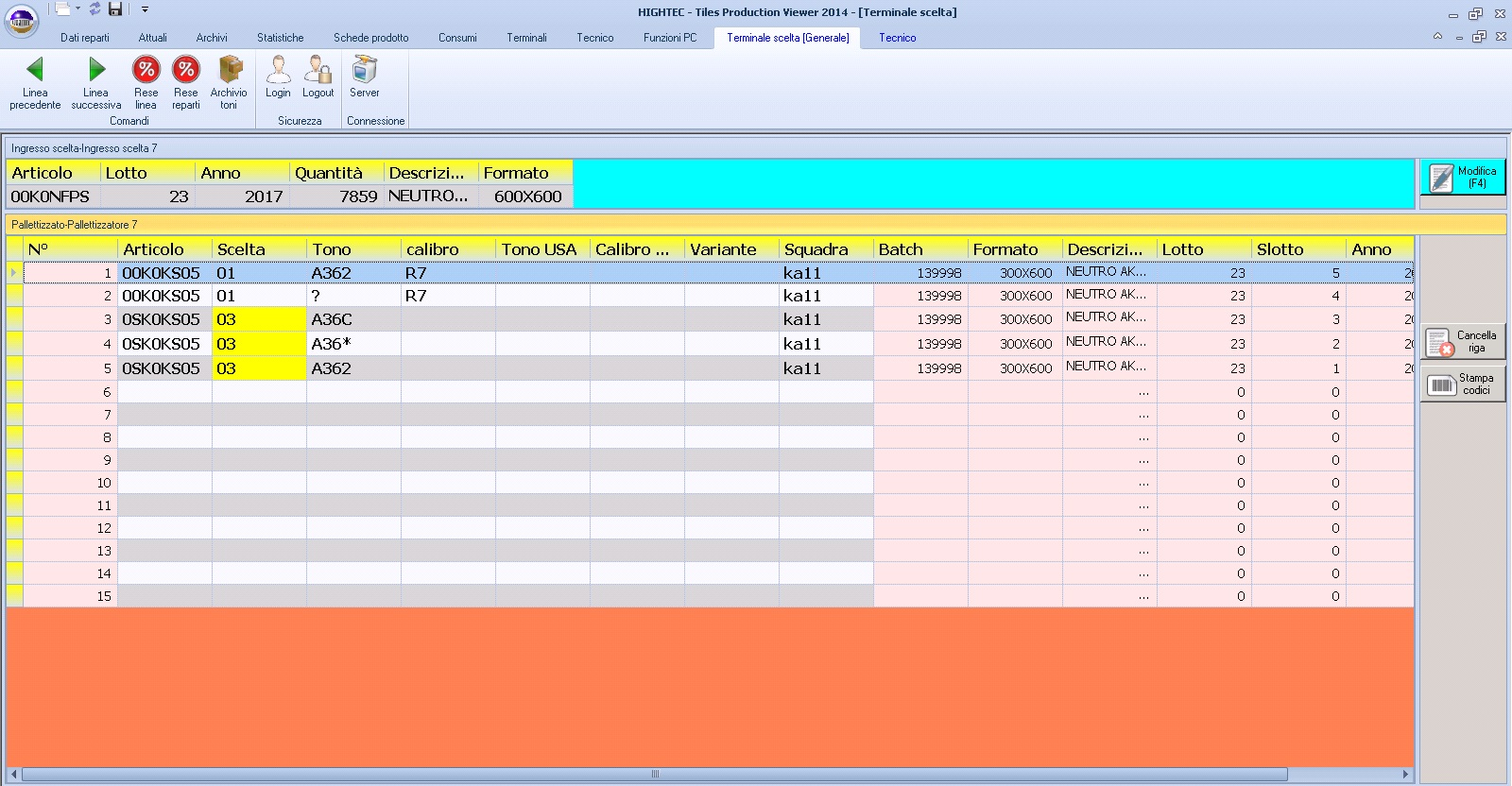The width and height of the screenshot is (1512, 786).
Task: Click the Tono USA column header
Action: [x=542, y=249]
